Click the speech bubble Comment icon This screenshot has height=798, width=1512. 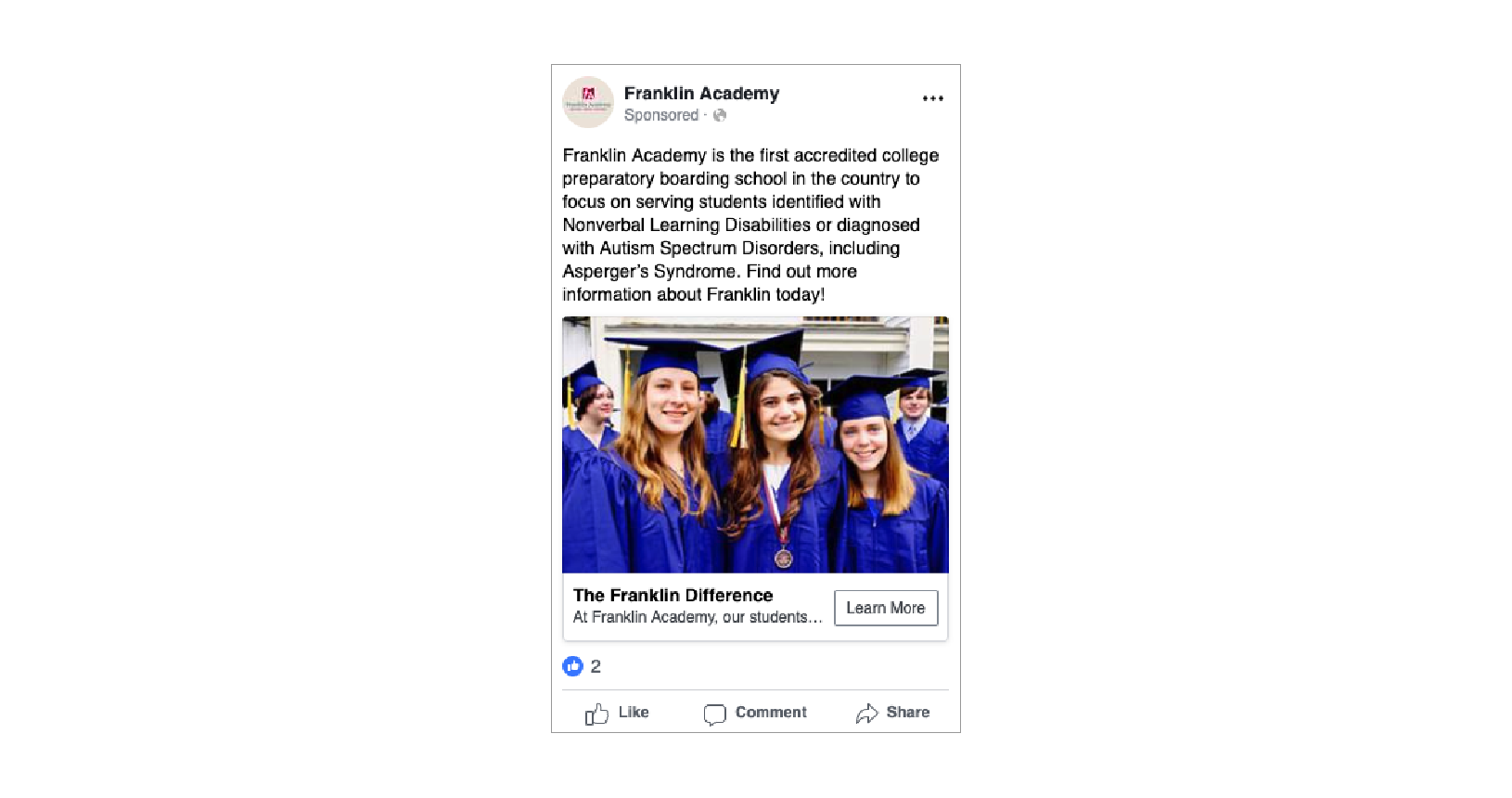(x=714, y=714)
